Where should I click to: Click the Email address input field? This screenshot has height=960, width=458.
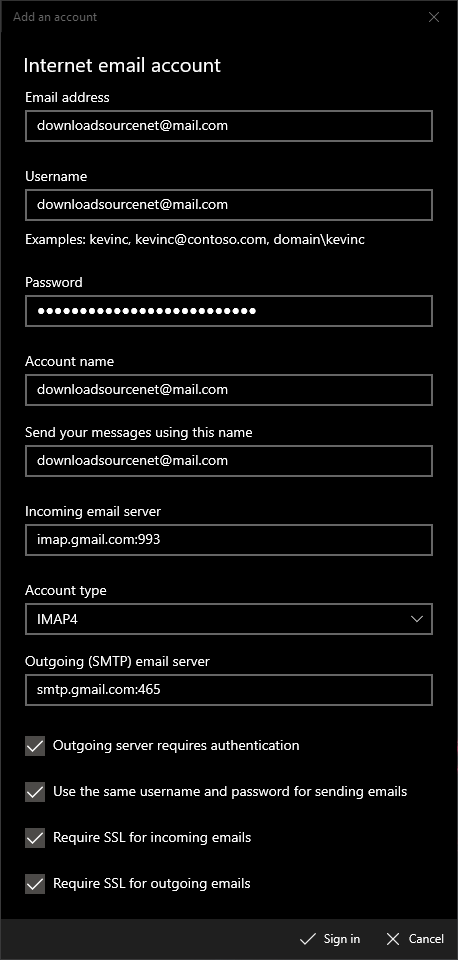229,126
